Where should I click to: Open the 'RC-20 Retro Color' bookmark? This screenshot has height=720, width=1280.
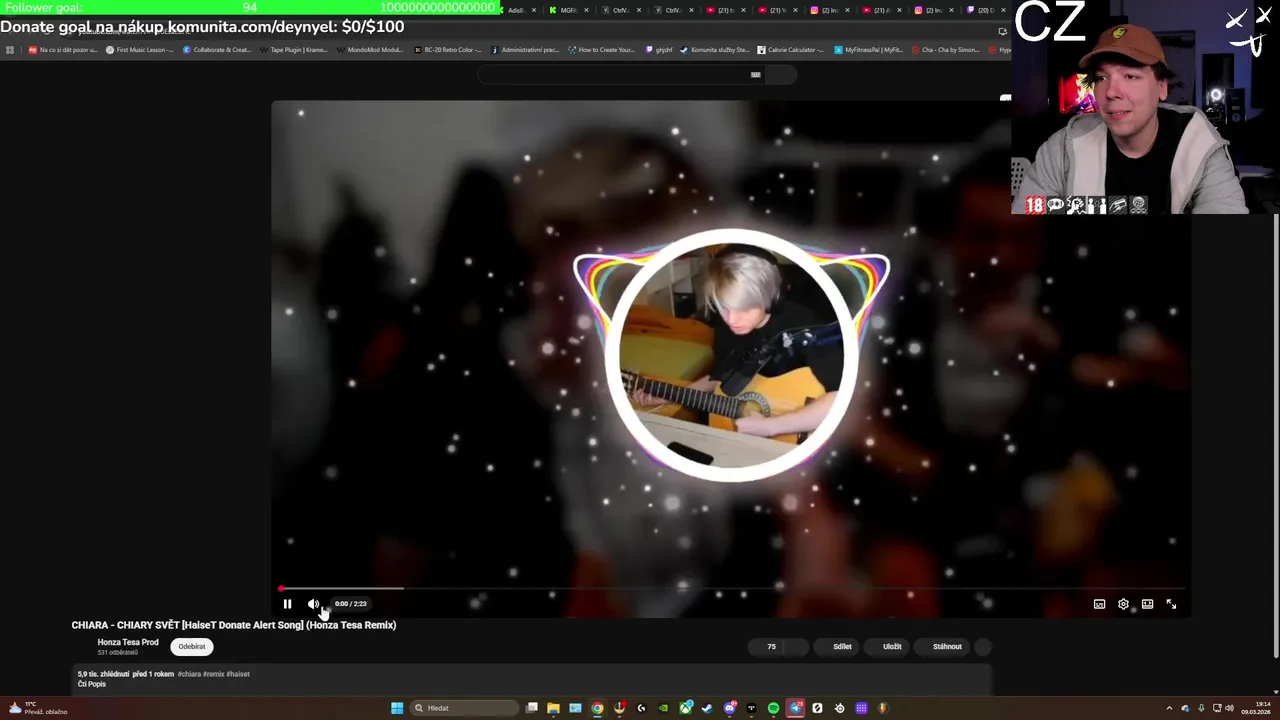tap(448, 50)
